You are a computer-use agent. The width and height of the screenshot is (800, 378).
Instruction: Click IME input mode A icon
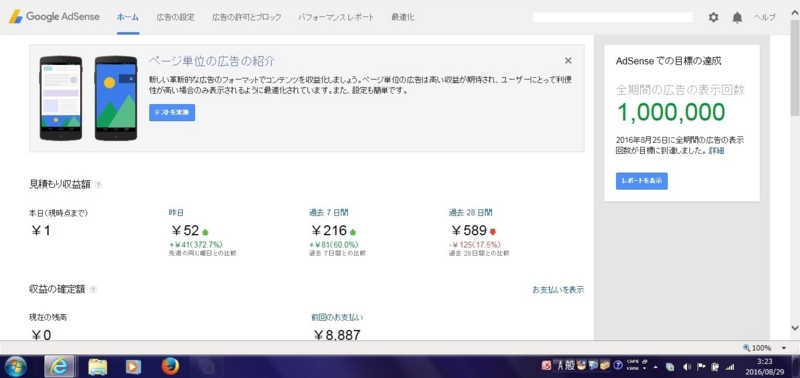click(560, 366)
